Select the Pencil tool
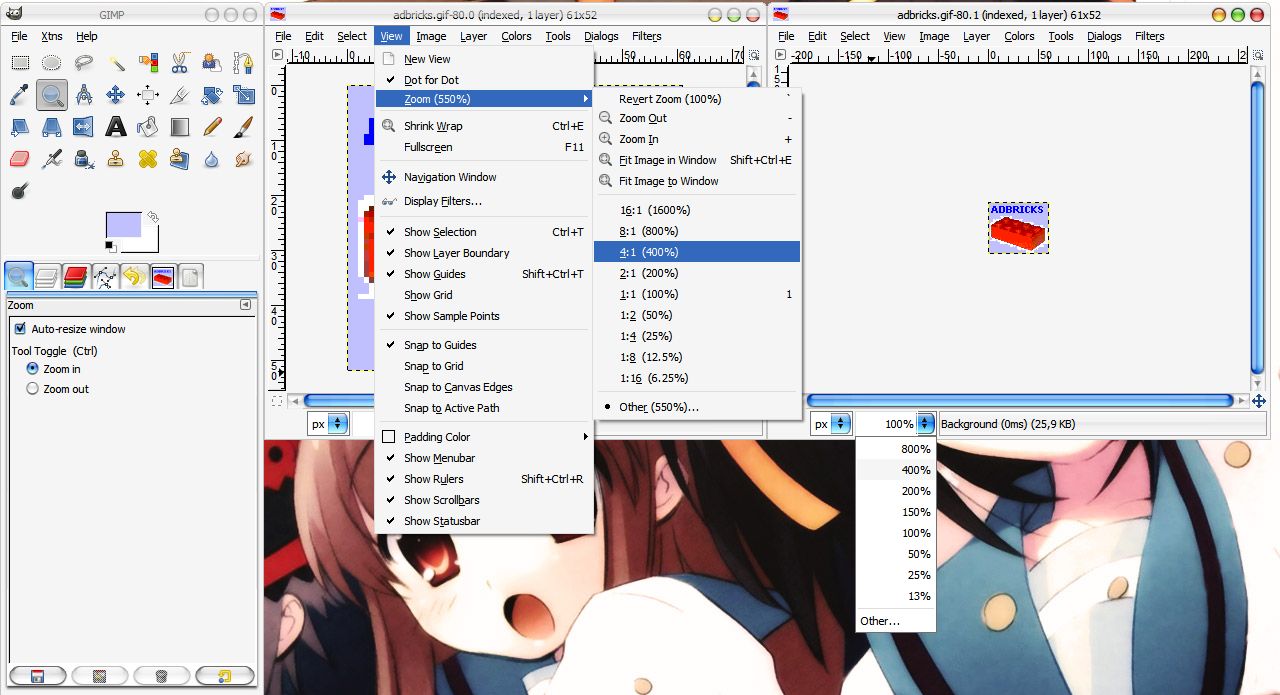Viewport: 1280px width, 695px height. coord(212,127)
